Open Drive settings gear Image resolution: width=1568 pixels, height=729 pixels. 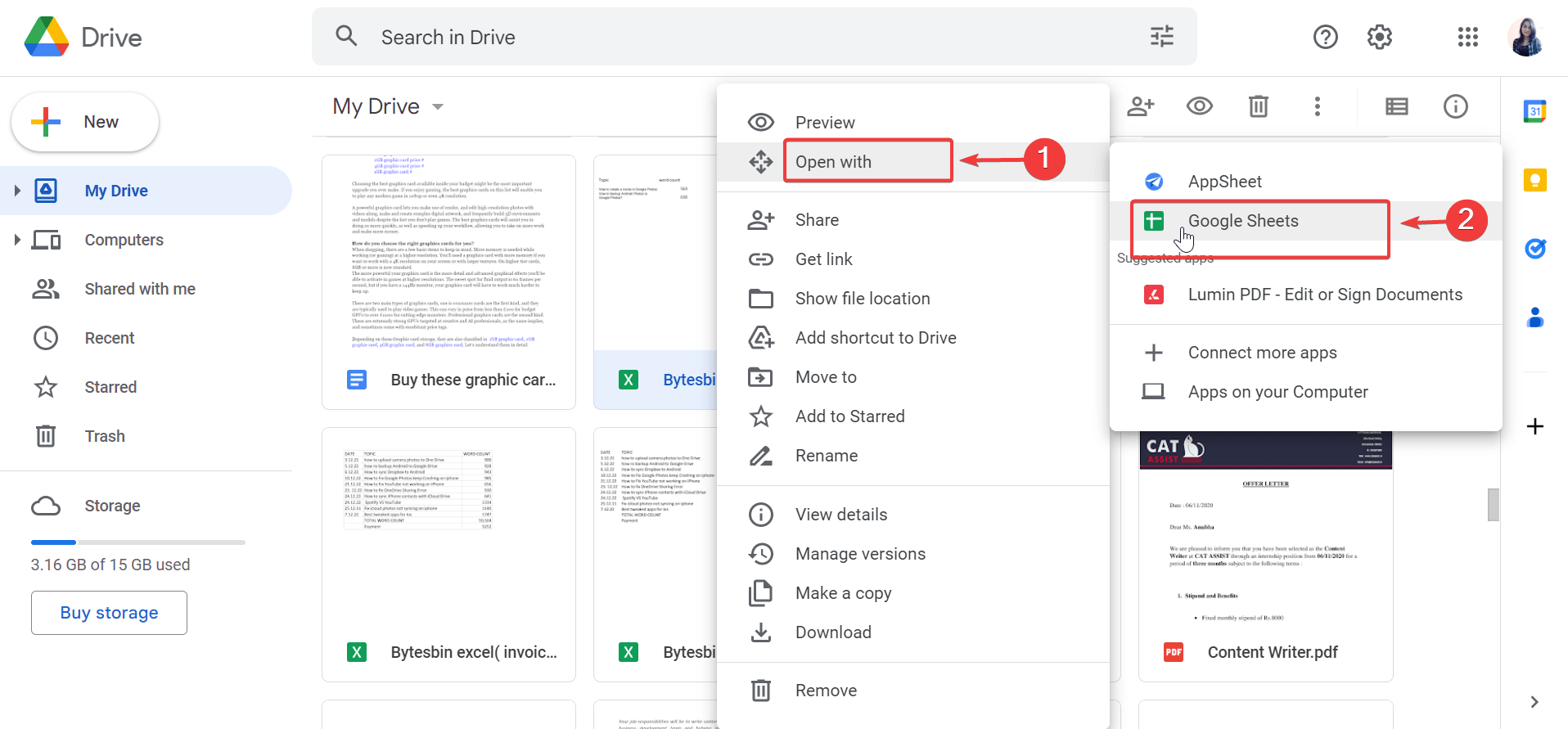coord(1380,37)
